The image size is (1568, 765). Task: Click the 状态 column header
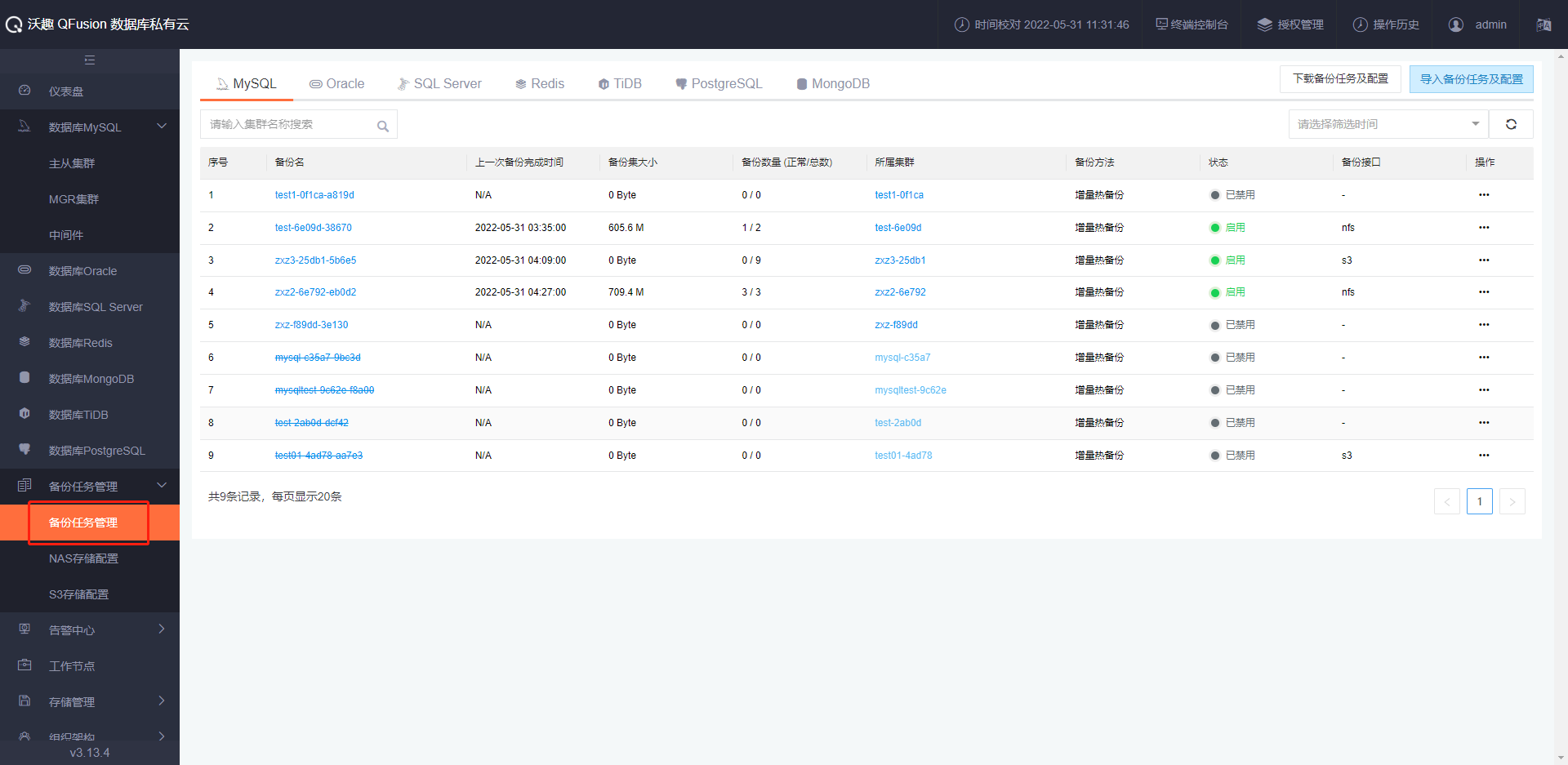(1218, 162)
